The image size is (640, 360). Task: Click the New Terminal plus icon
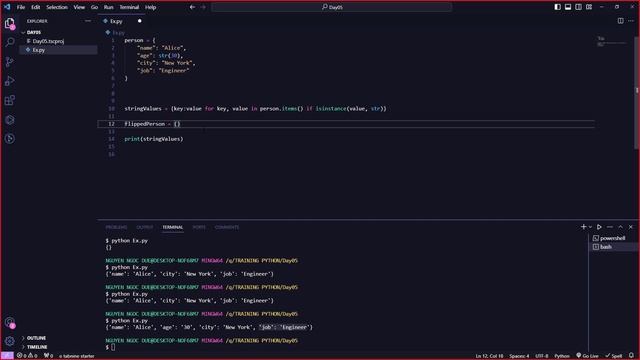(x=583, y=227)
